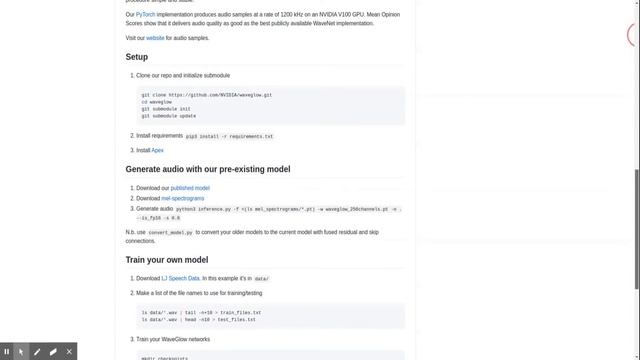Click the convert_model.py inline code

[x=170, y=233]
